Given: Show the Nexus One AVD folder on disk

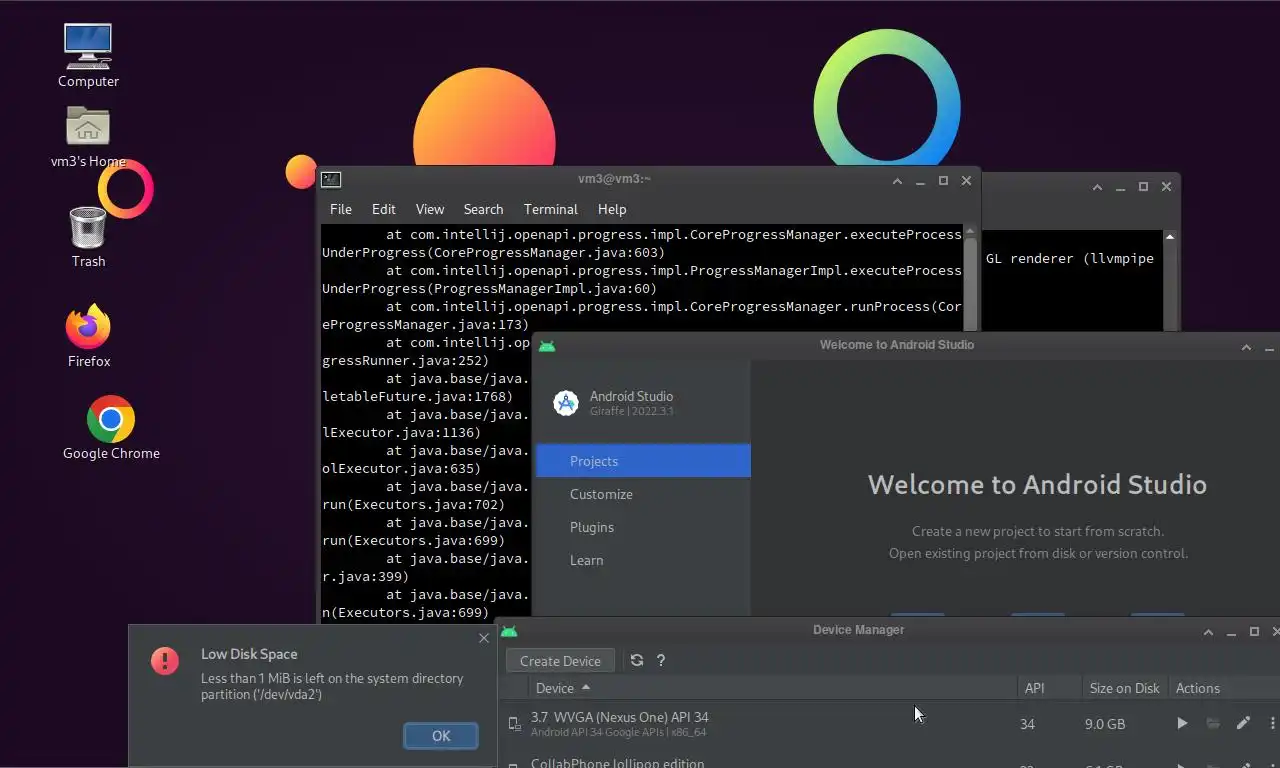Looking at the screenshot, I should [1213, 723].
